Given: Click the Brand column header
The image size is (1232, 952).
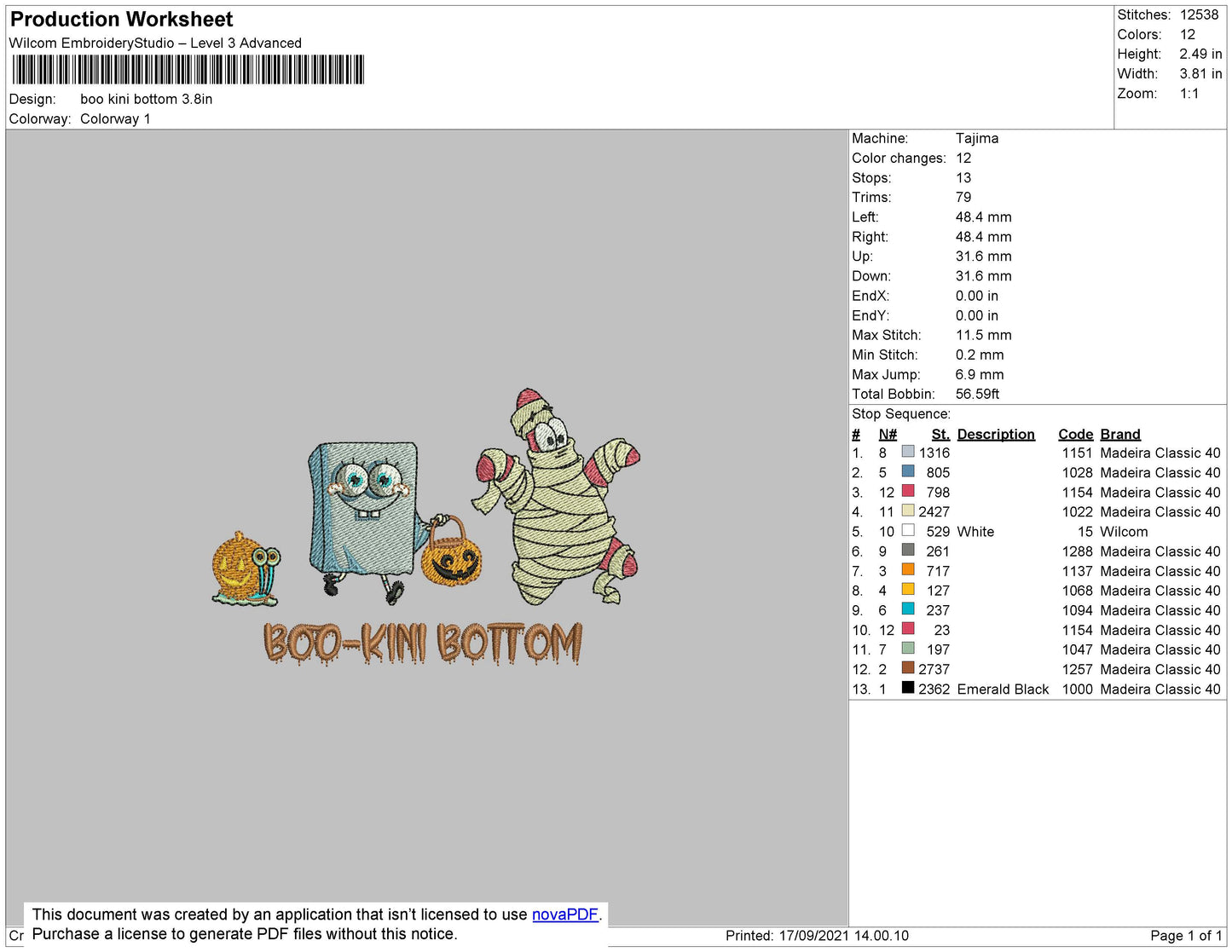Looking at the screenshot, I should tap(1119, 435).
